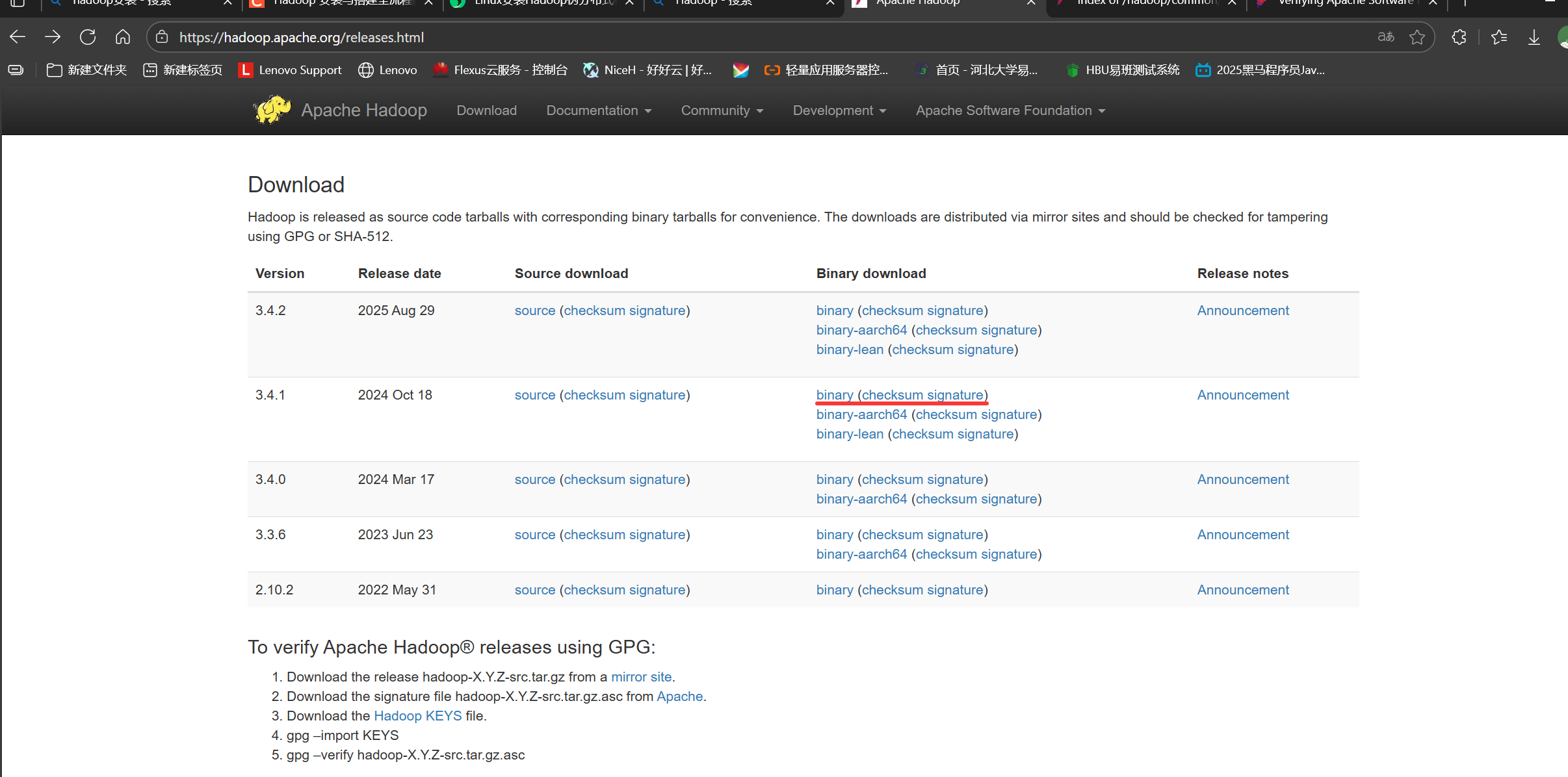Open the unlabeled bird-icon bookmark
The height and width of the screenshot is (777, 1568).
point(740,70)
